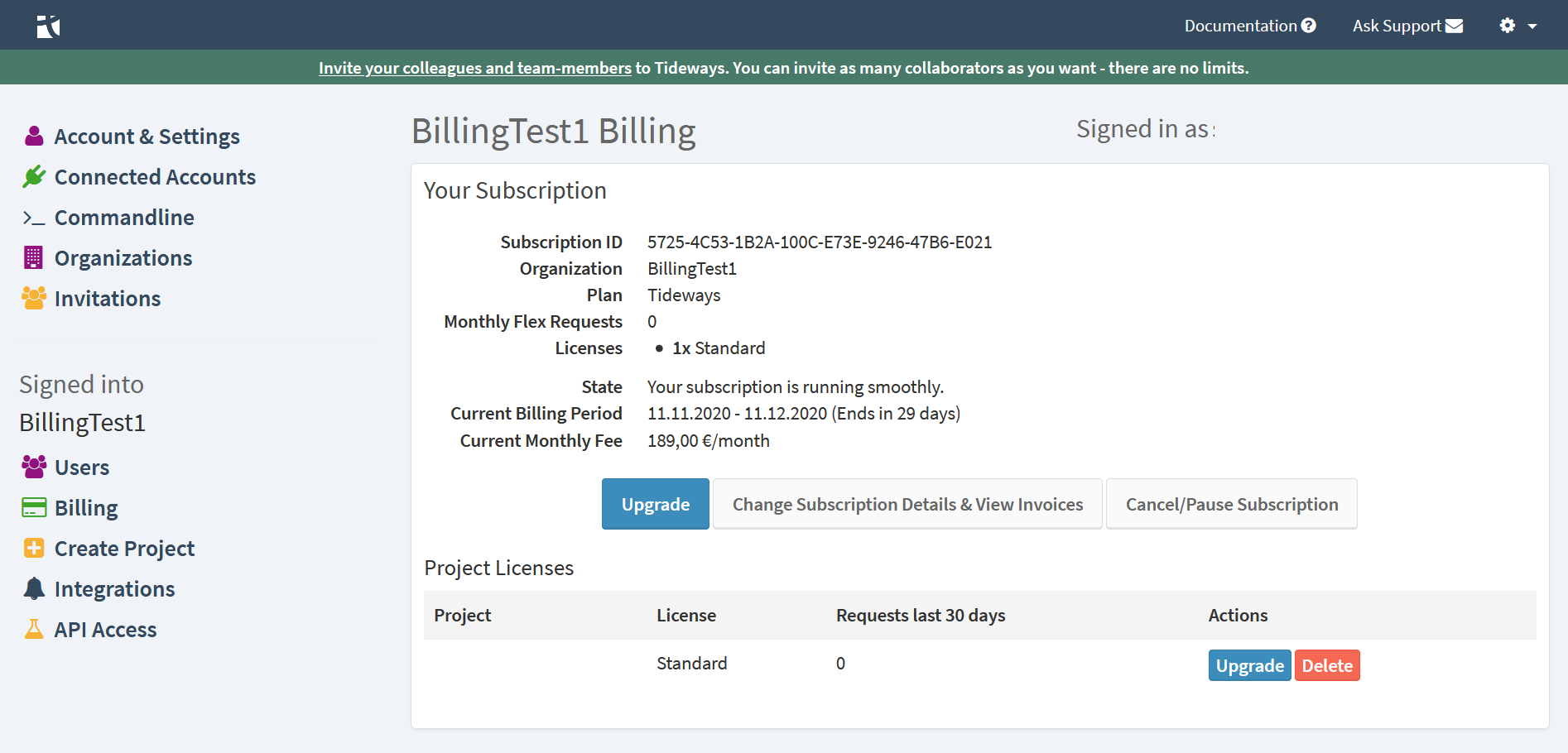Click the billing period 11.11.2020 - 11.12.2020 text
Image resolution: width=1568 pixels, height=753 pixels.
tap(737, 413)
